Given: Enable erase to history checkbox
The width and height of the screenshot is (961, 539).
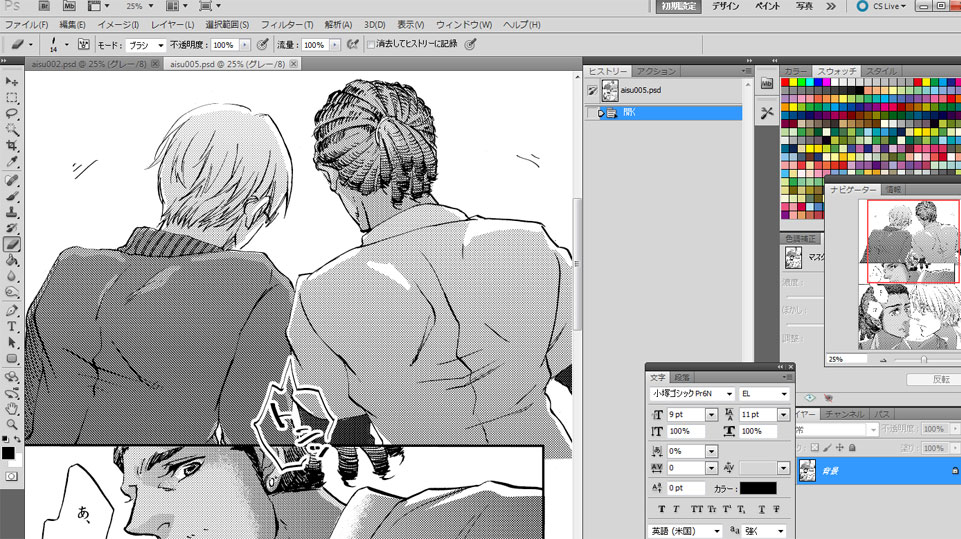Looking at the screenshot, I should pos(371,44).
